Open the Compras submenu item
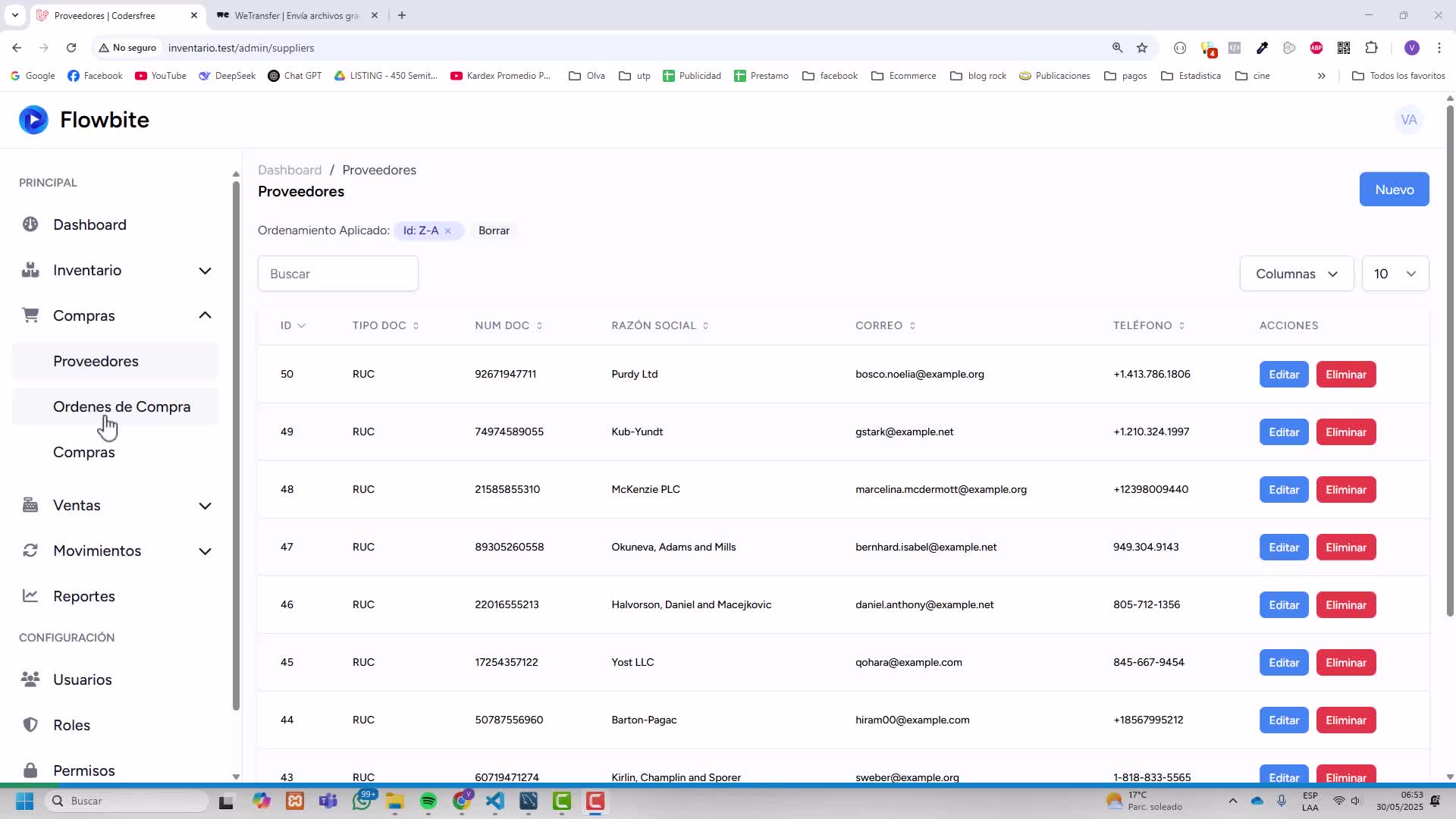 click(115, 452)
